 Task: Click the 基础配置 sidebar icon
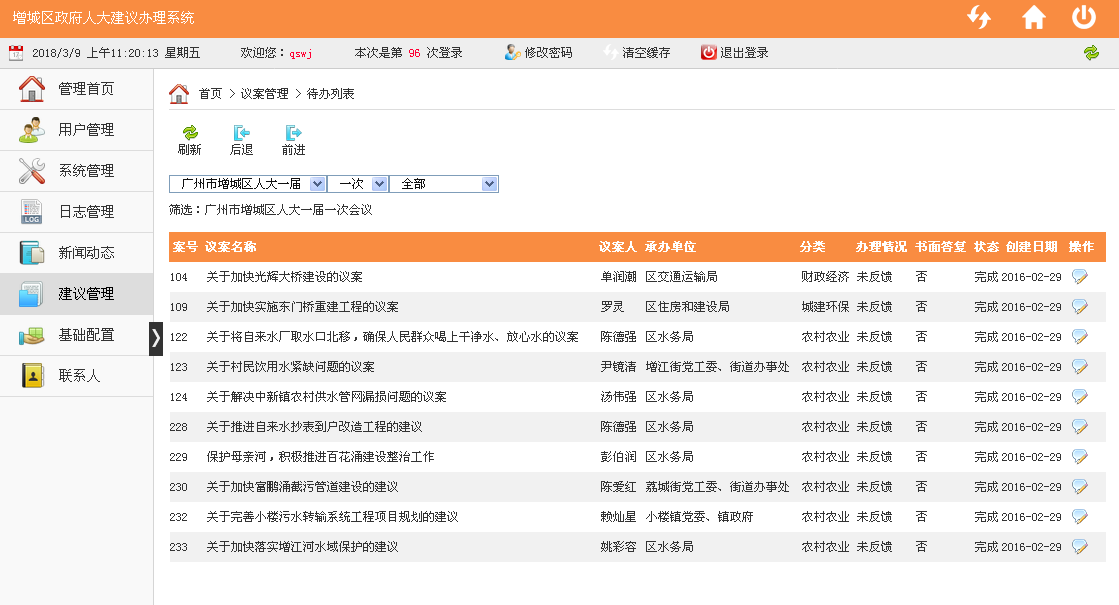coord(31,335)
